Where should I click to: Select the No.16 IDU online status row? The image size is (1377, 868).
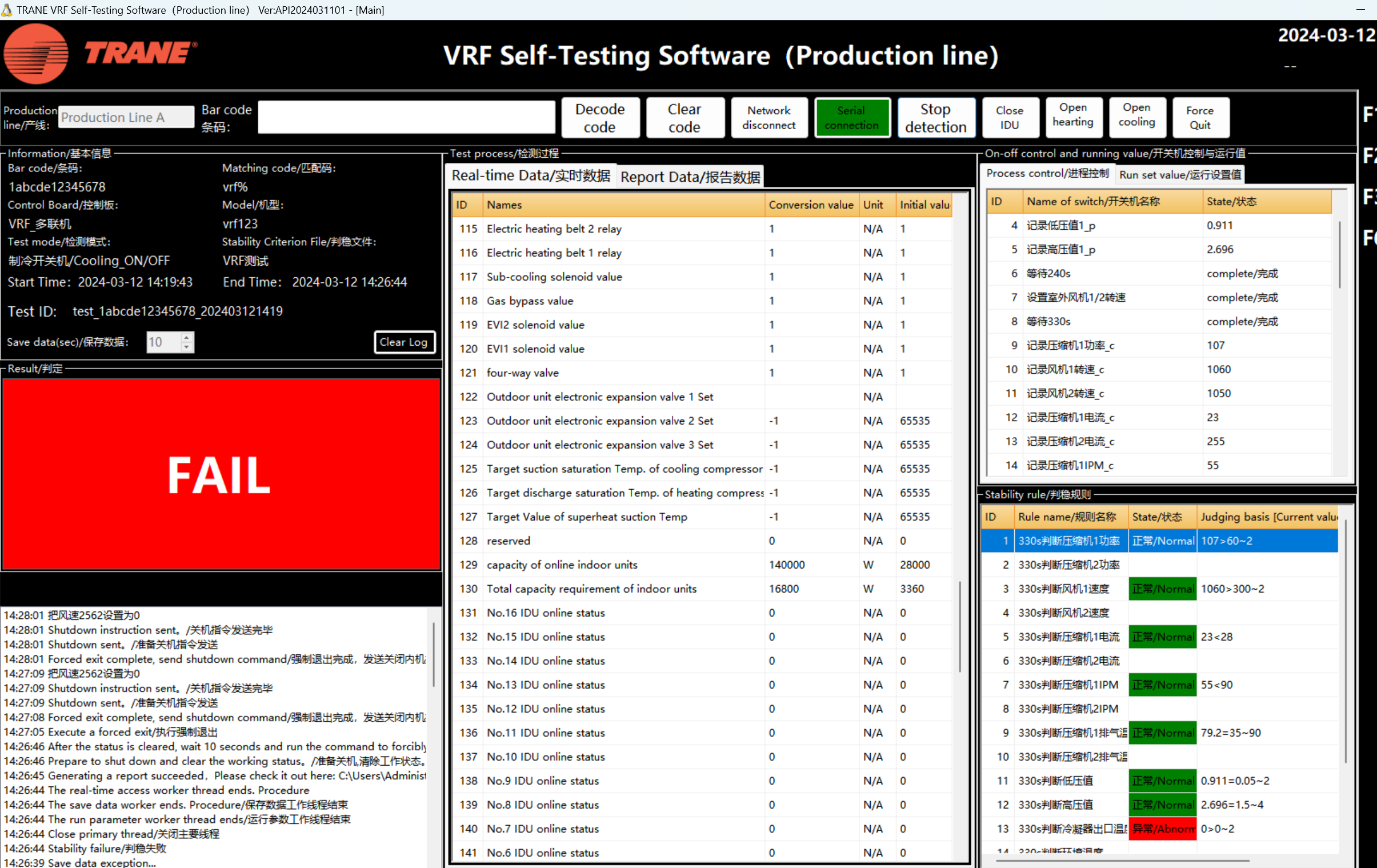[x=703, y=613]
